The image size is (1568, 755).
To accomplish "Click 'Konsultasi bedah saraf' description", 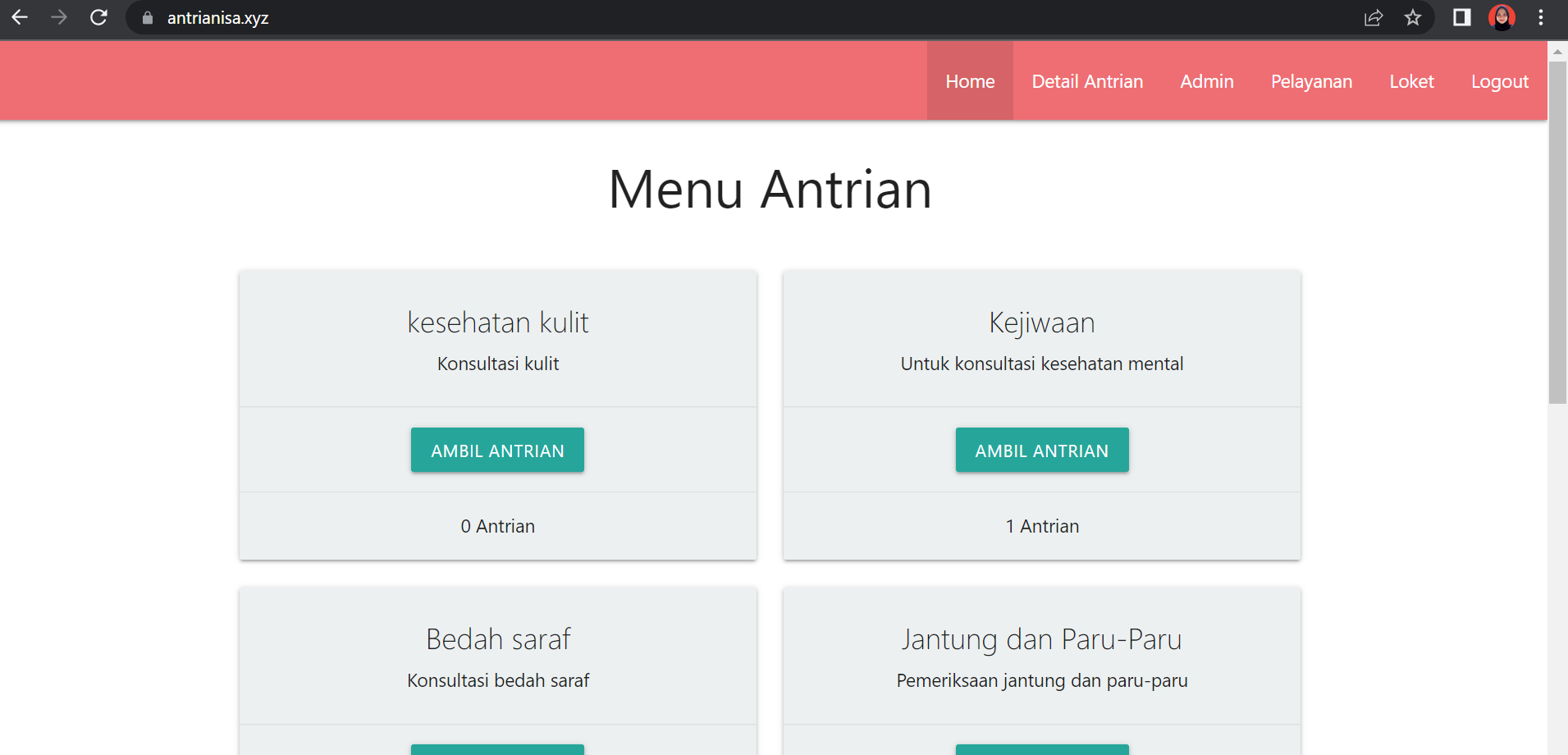I will pos(498,680).
